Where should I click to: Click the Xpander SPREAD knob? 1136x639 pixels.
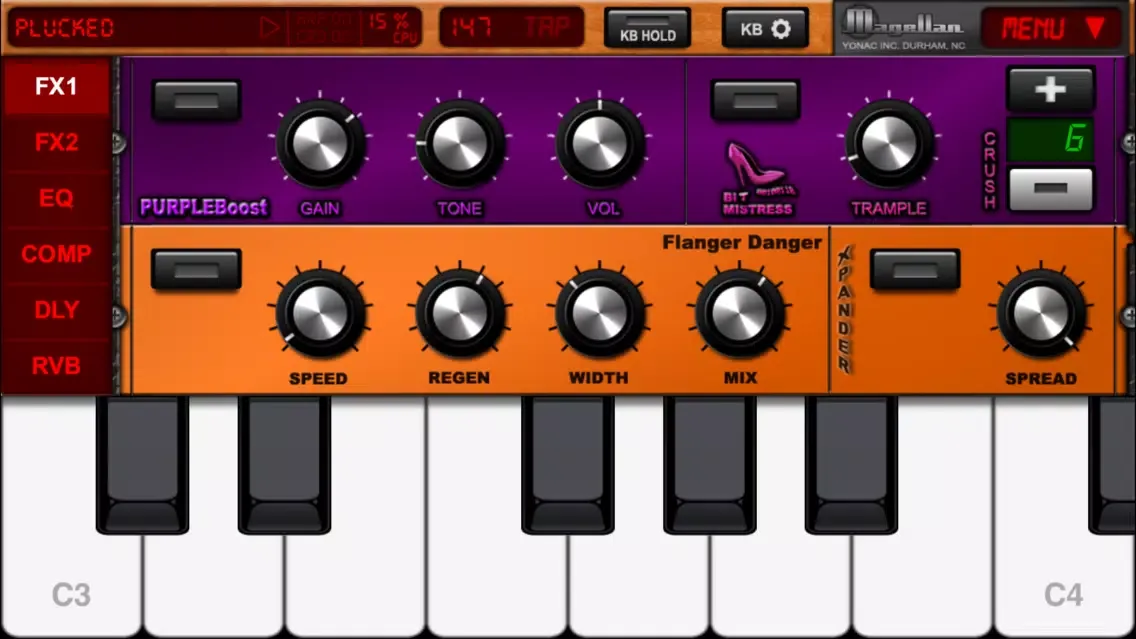pyautogui.click(x=1041, y=313)
